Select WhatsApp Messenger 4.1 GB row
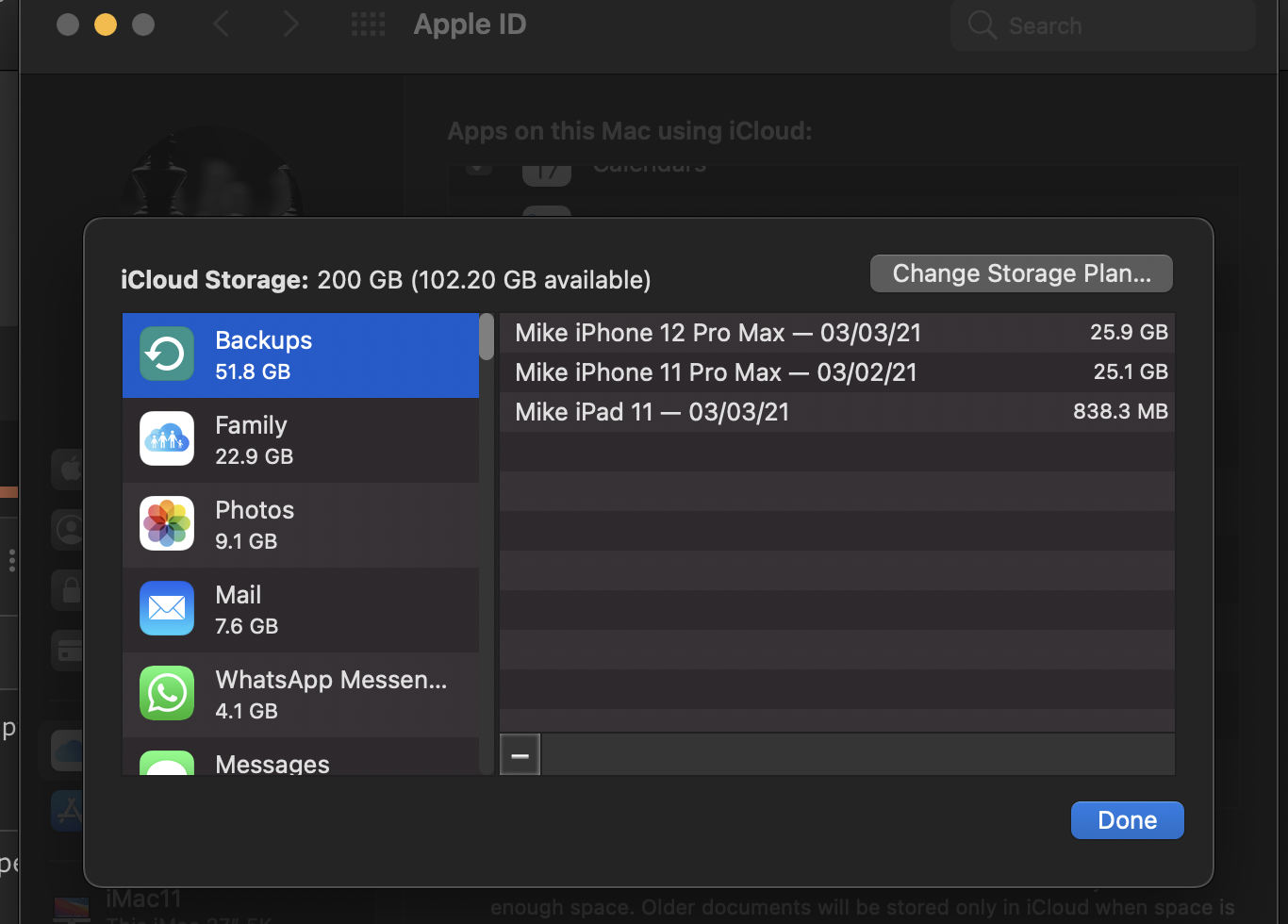Viewport: 1288px width, 924px height. [301, 695]
